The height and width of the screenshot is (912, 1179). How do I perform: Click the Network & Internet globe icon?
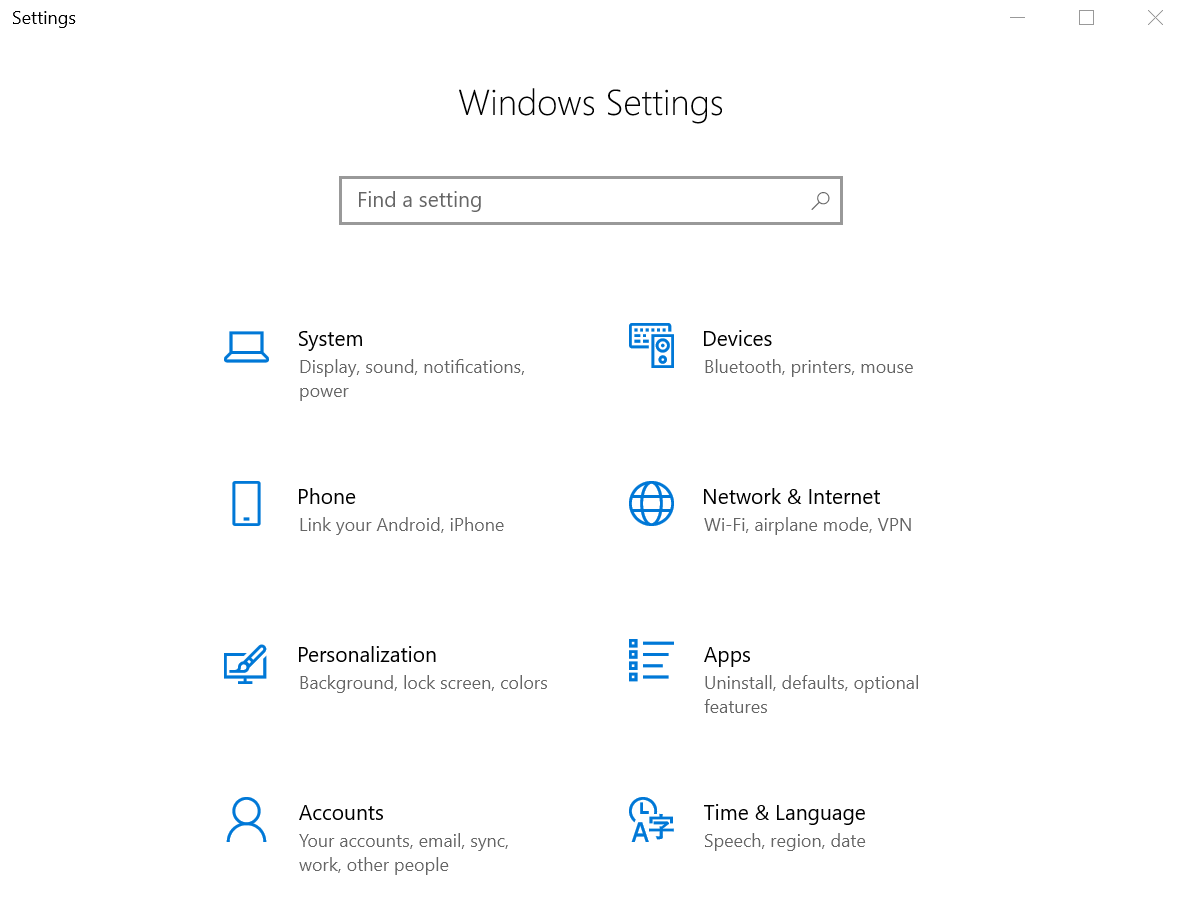651,503
